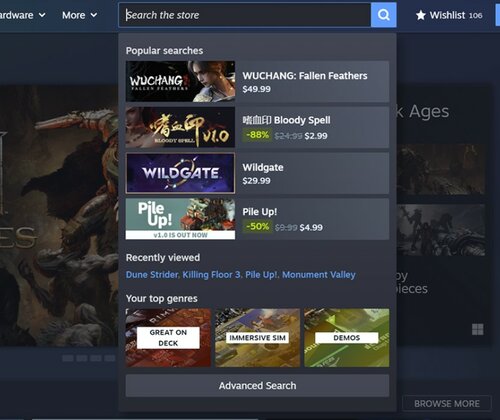
Task: Select the Wildgate popular search
Action: pos(257,173)
